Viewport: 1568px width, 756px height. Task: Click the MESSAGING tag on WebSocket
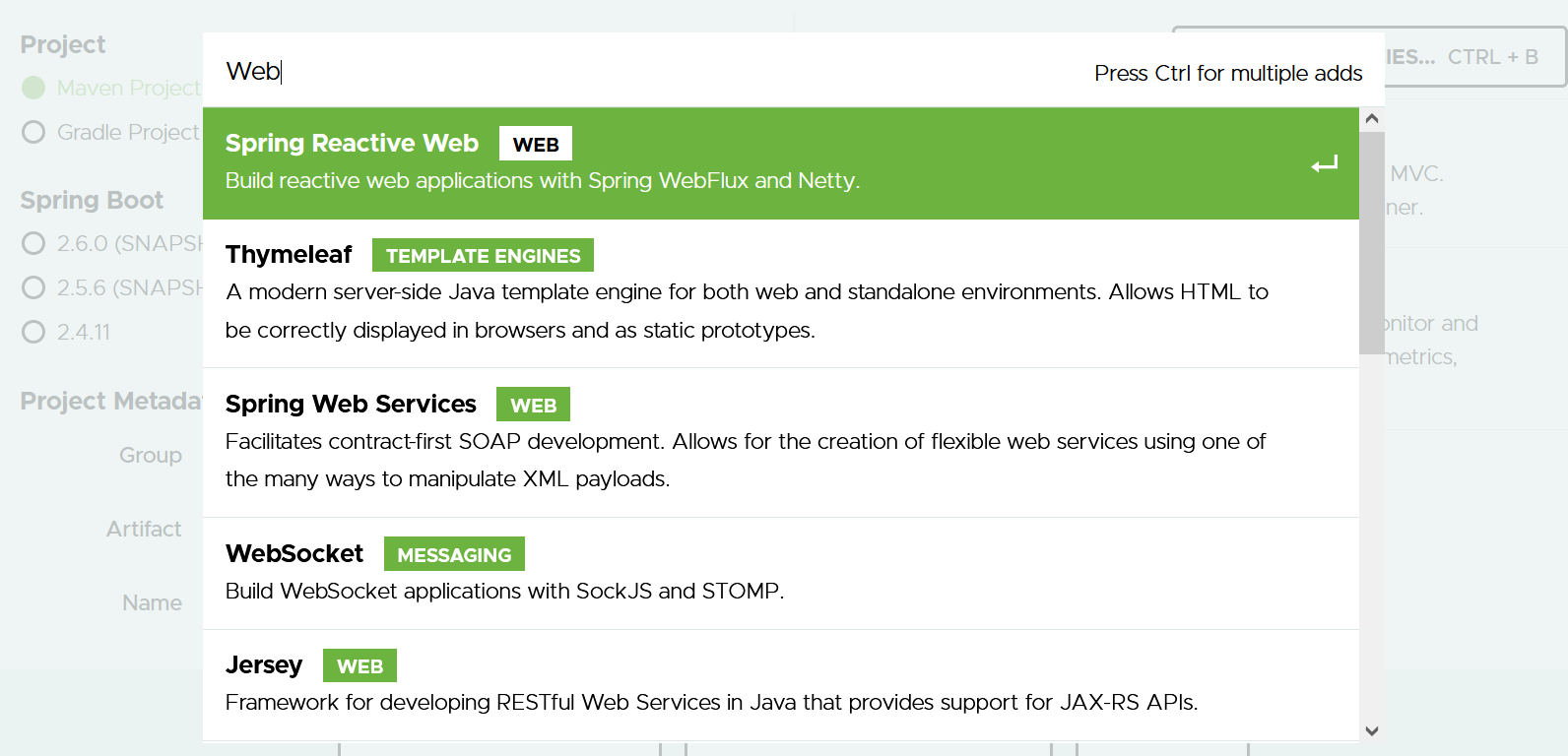(x=454, y=554)
